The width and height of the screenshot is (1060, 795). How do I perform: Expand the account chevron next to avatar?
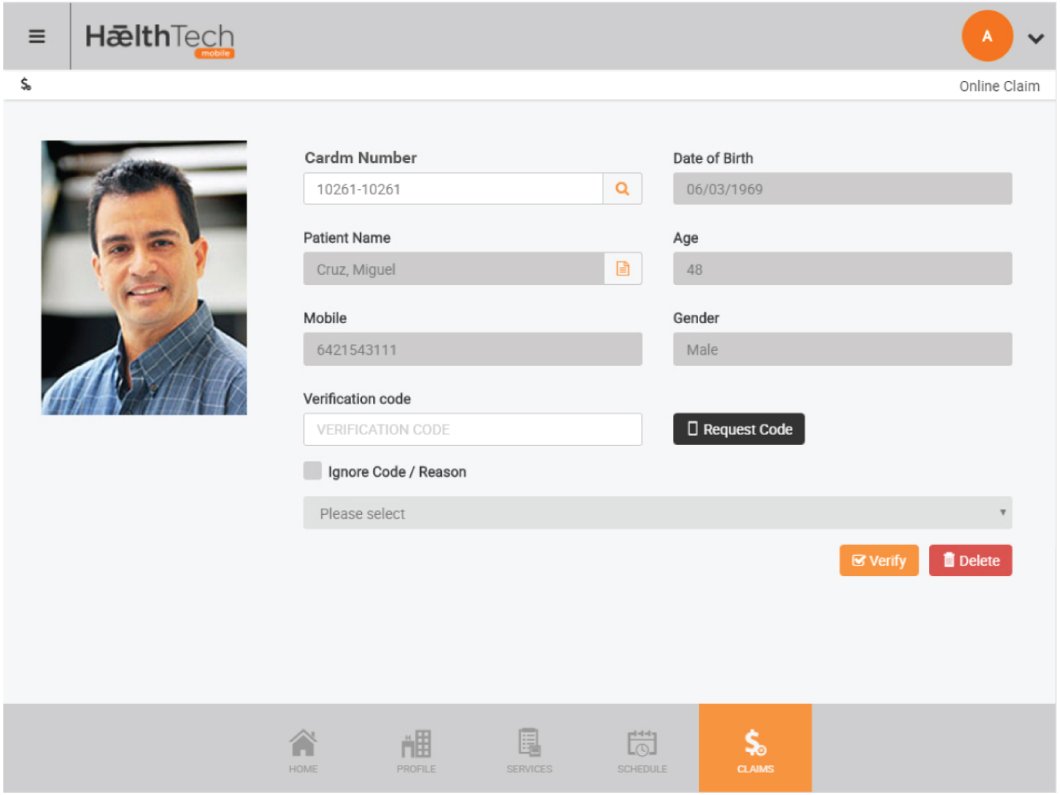[x=1036, y=39]
